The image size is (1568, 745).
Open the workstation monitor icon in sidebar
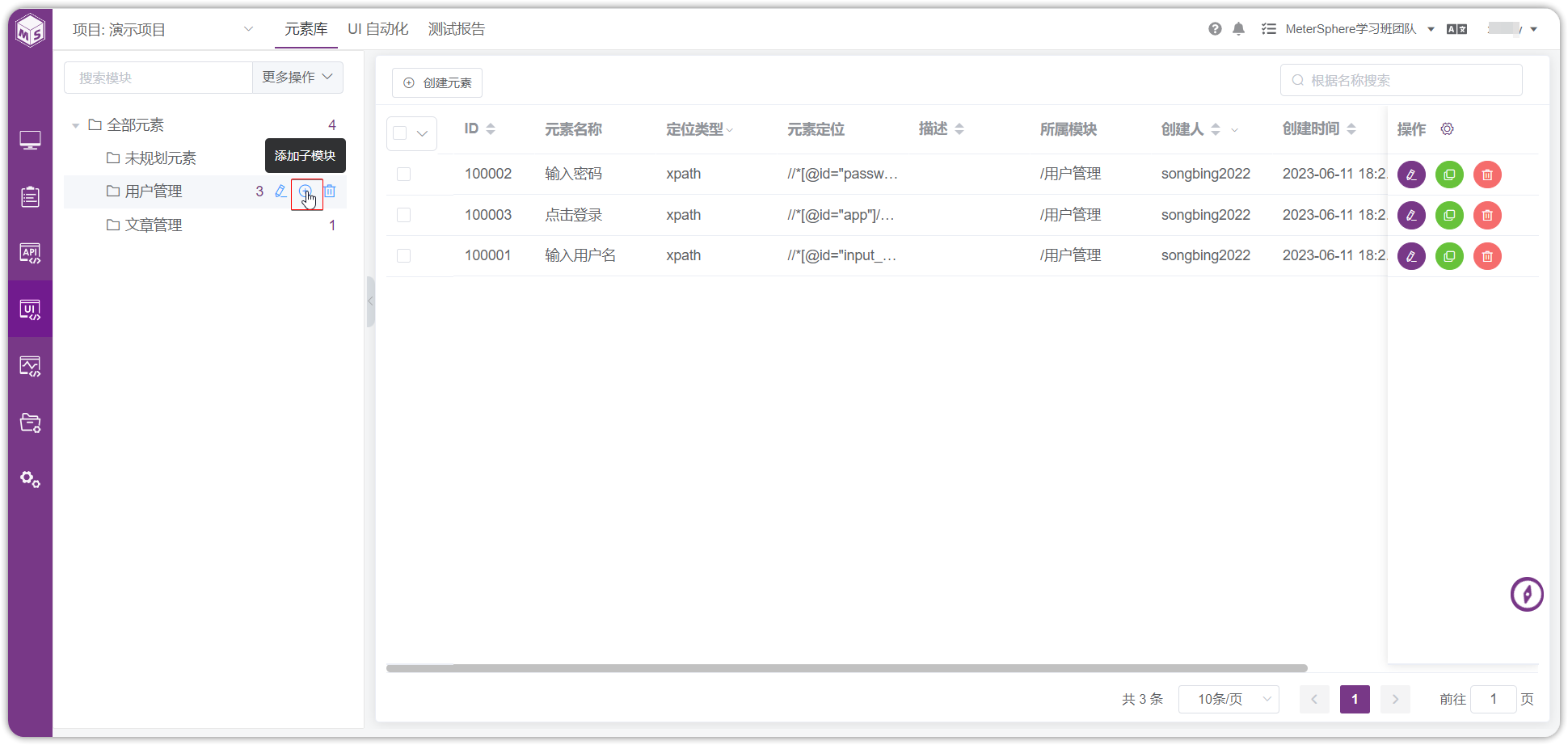click(x=31, y=141)
